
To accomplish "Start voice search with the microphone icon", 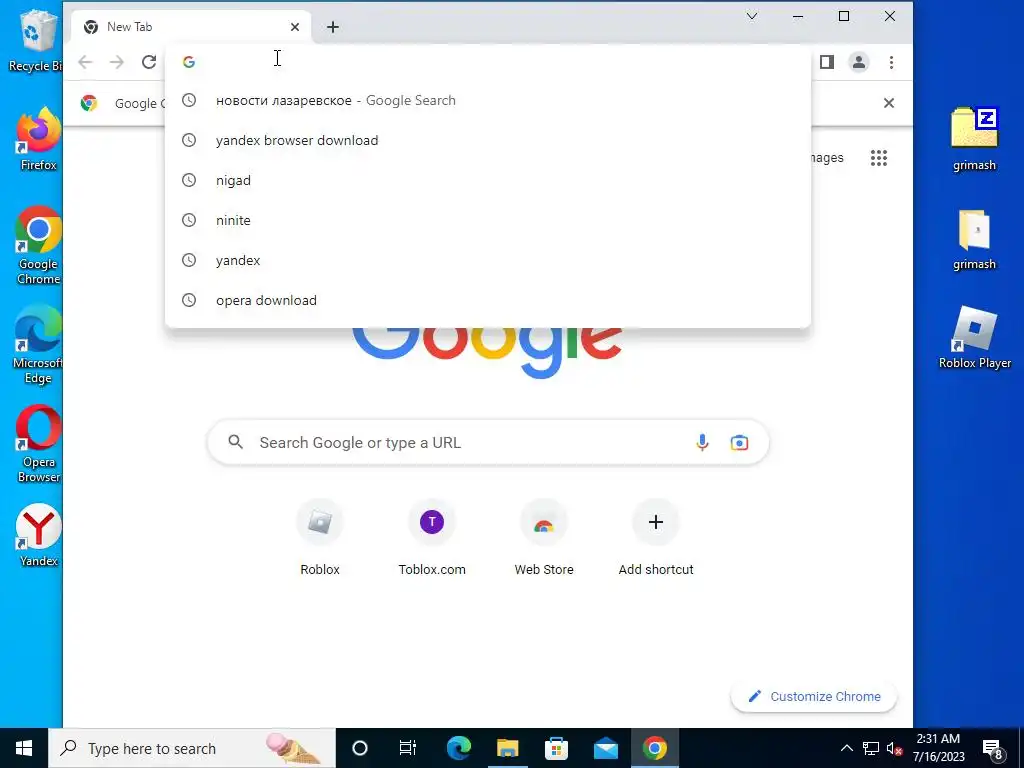I will [702, 443].
